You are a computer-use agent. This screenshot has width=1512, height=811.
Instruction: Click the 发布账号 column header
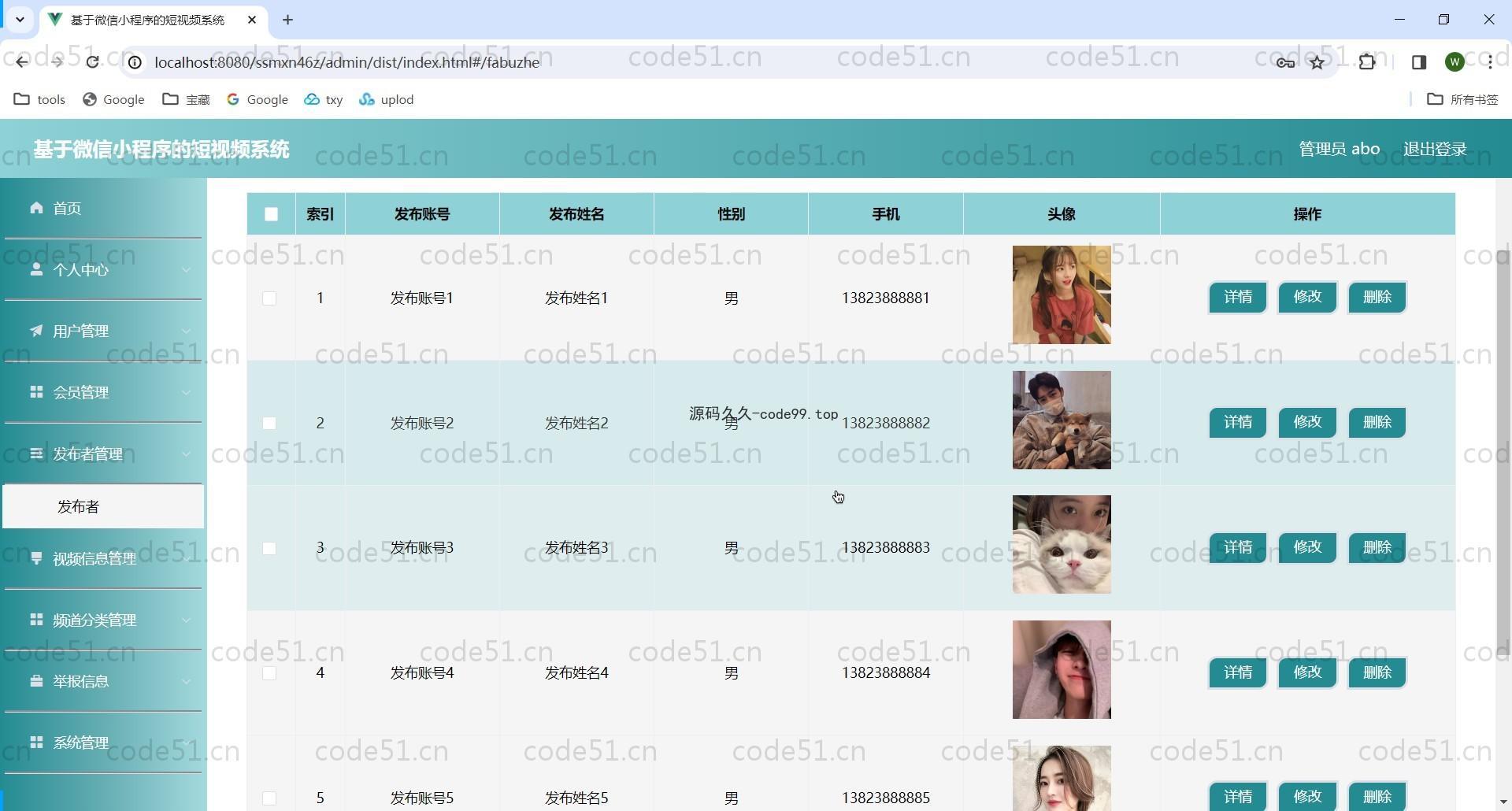coord(422,214)
